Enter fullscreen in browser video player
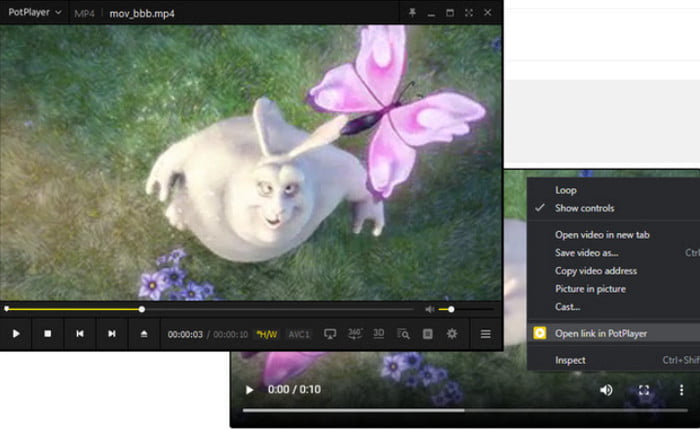 coord(644,390)
